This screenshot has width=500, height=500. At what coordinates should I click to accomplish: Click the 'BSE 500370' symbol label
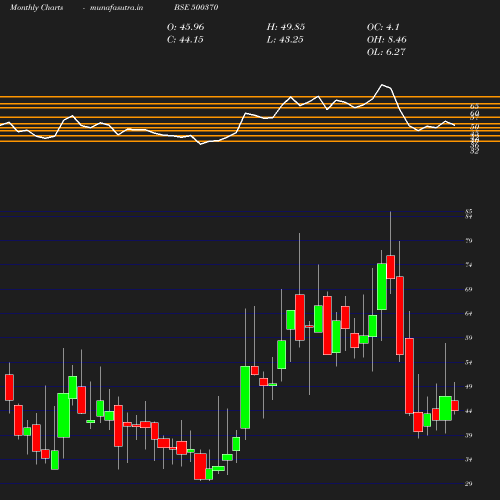(196, 7)
